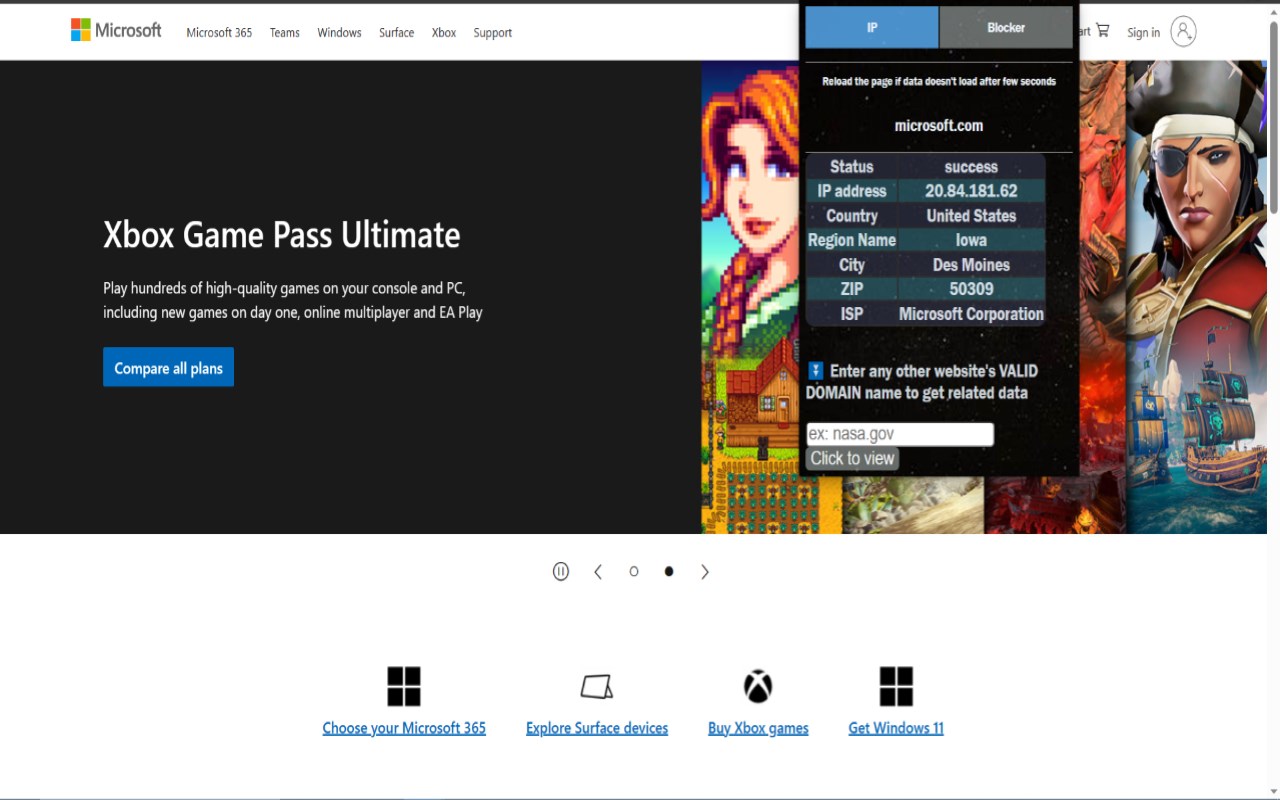Click Compare all plans button
1280x800 pixels.
coord(168,367)
